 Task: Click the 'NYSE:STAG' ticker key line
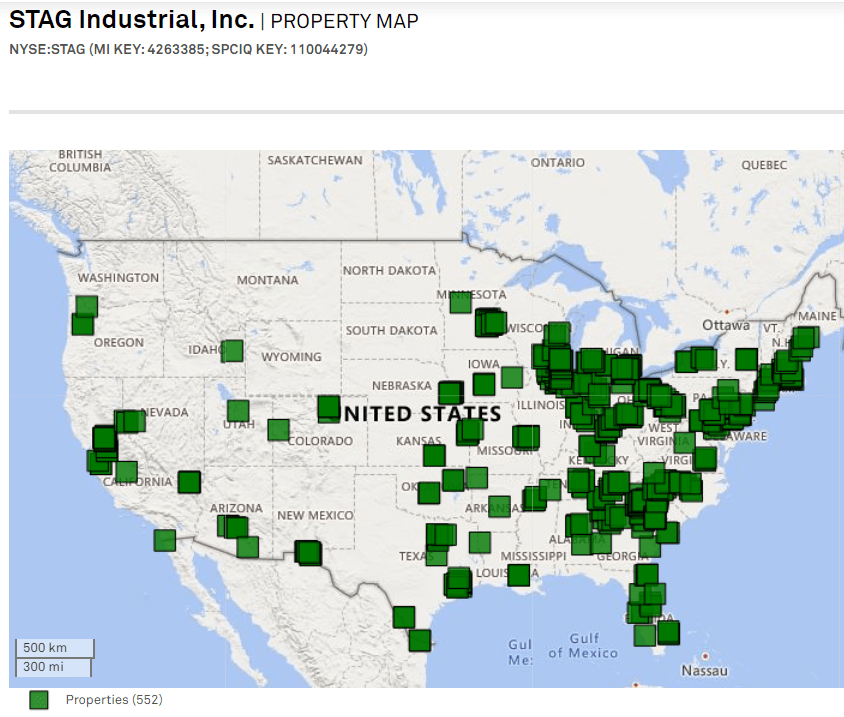(x=188, y=50)
